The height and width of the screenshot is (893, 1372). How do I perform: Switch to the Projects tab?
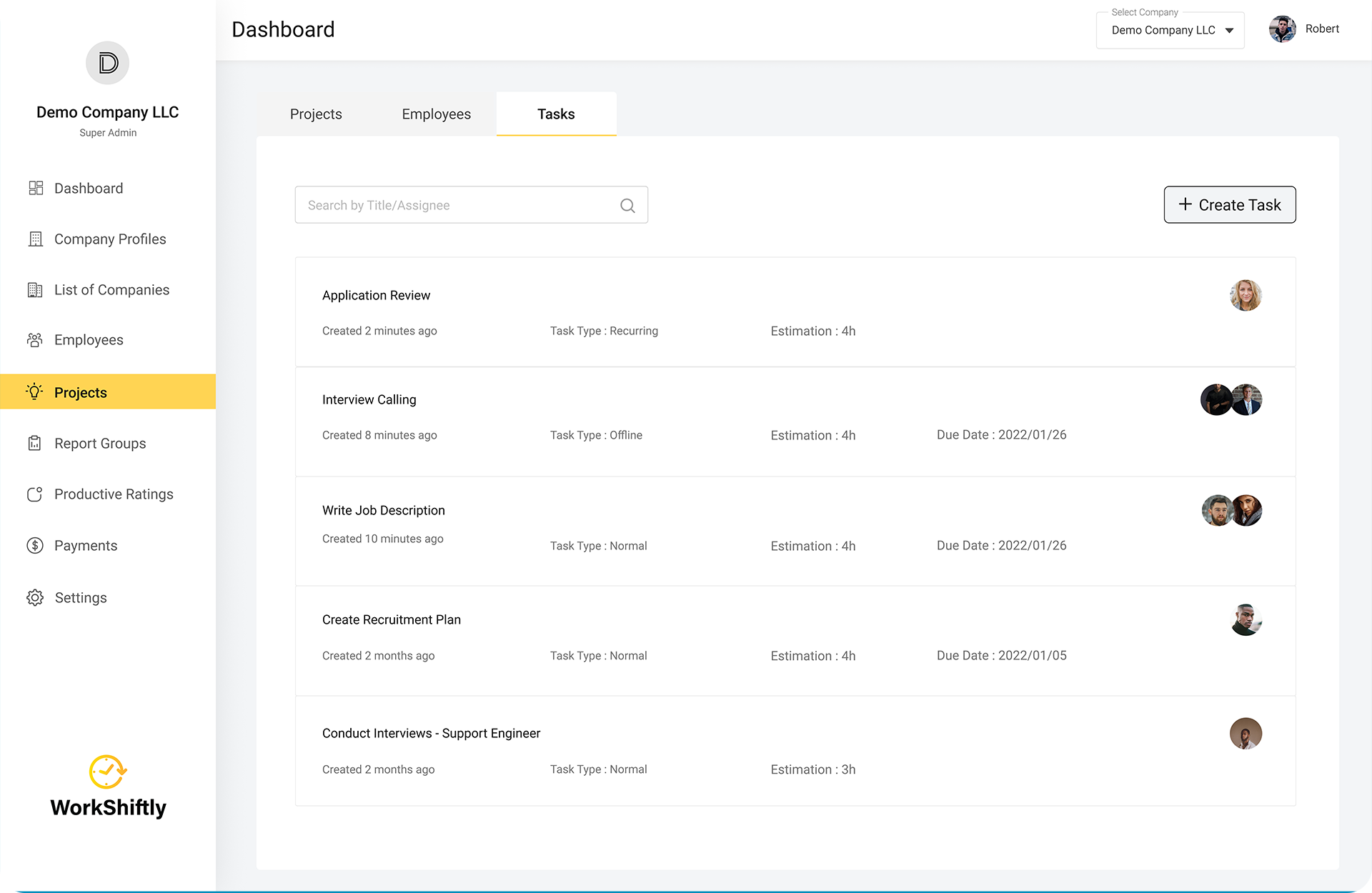[316, 114]
